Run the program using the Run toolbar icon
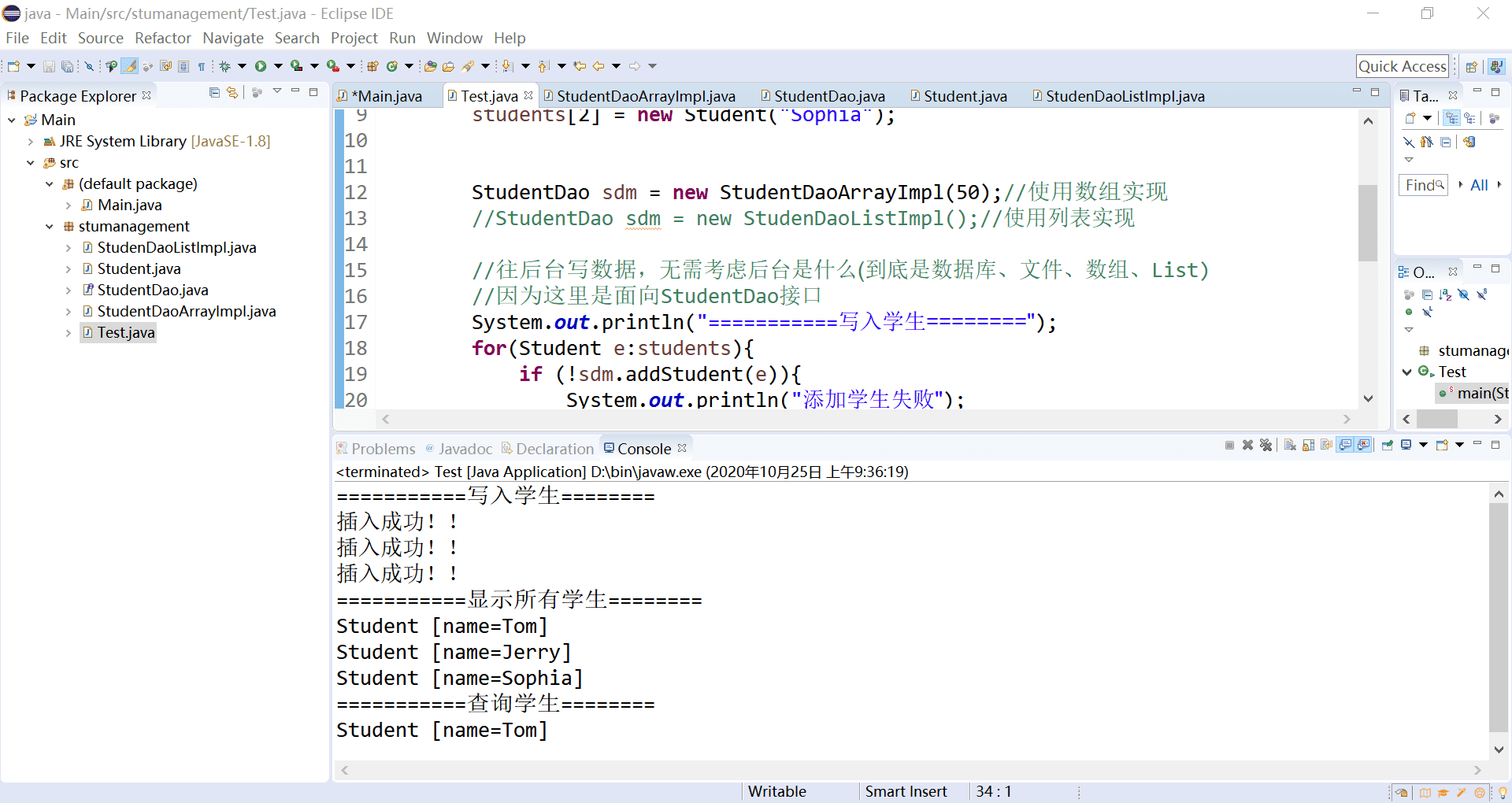Screen dimensions: 1512x803 click(x=262, y=66)
